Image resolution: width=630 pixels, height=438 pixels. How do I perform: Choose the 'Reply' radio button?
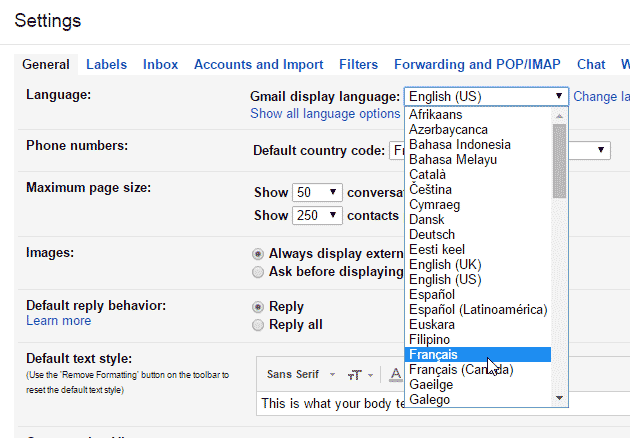coord(258,307)
